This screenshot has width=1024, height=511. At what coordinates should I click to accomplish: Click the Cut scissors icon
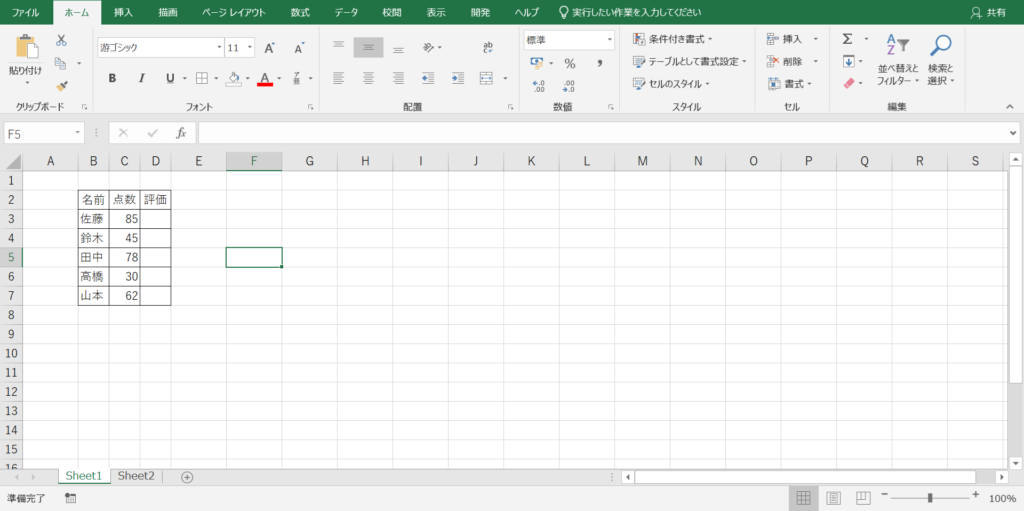pyautogui.click(x=61, y=41)
